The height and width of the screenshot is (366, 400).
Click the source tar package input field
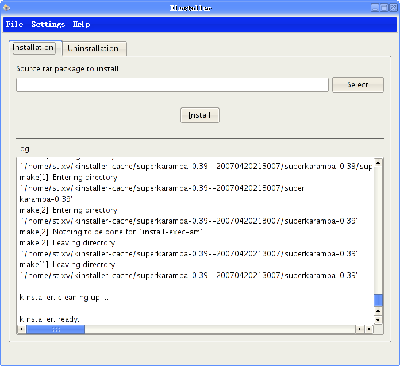coord(172,85)
